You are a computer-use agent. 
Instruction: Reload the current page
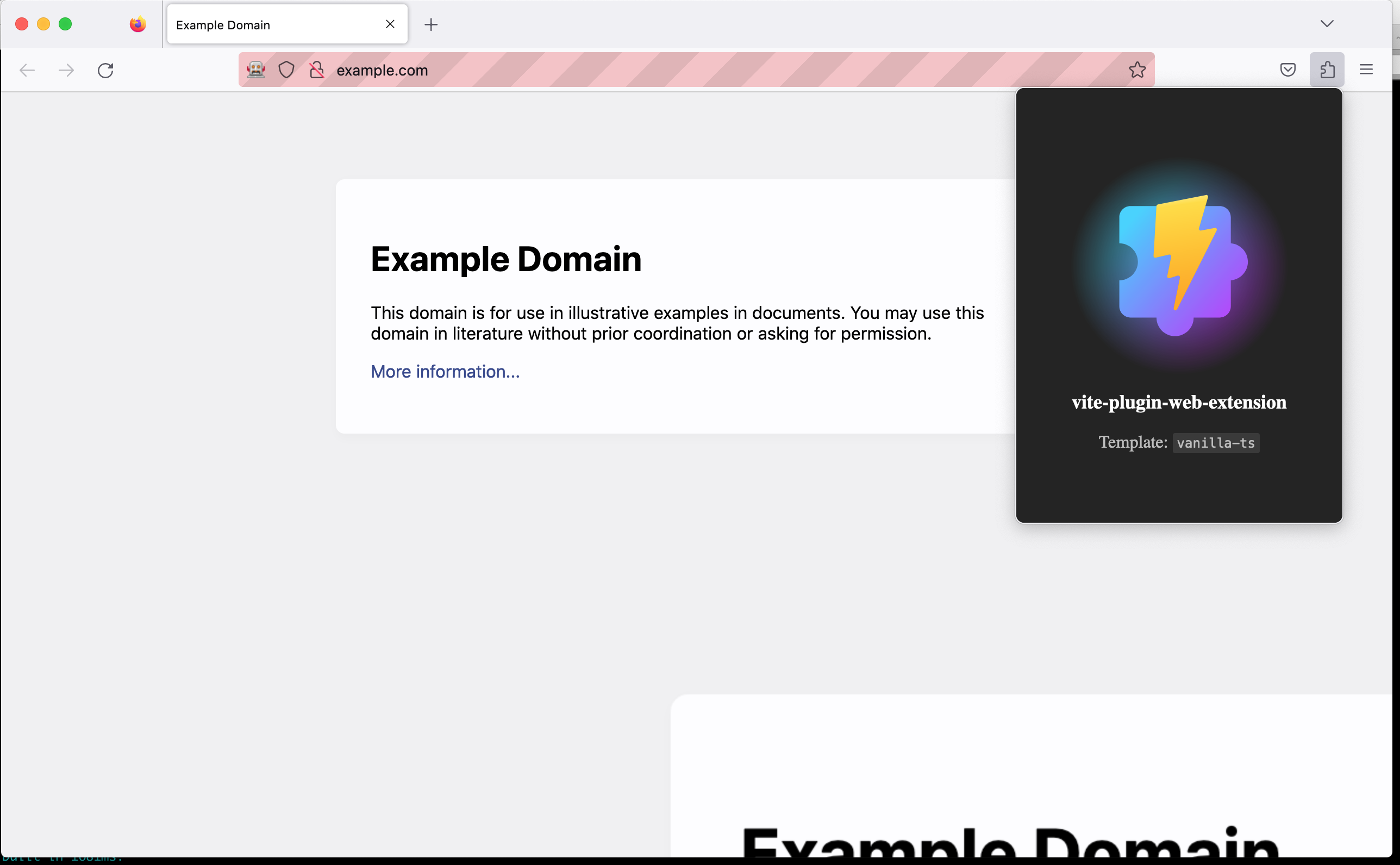coord(105,71)
